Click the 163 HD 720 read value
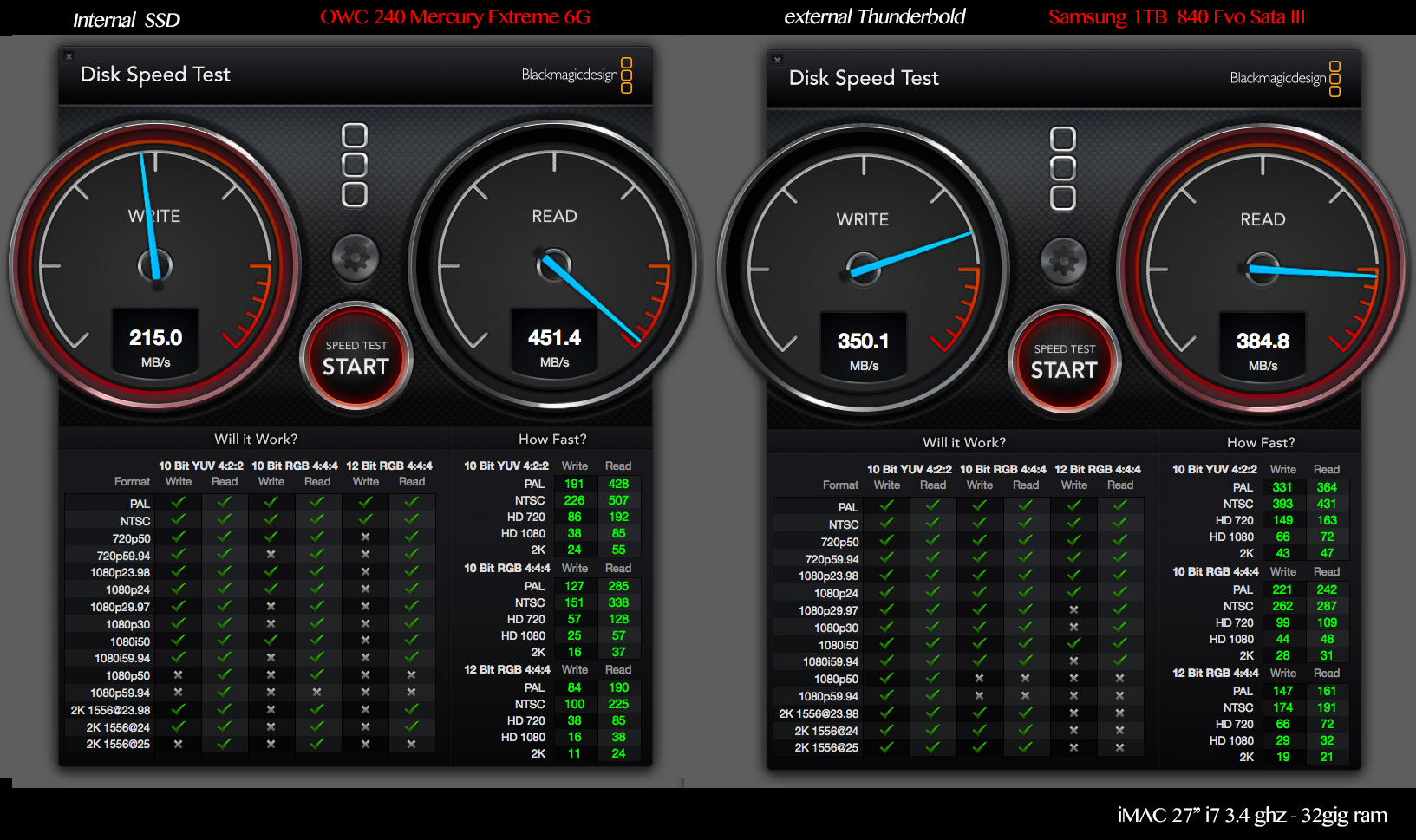The width and height of the screenshot is (1416, 840). [x=1327, y=520]
